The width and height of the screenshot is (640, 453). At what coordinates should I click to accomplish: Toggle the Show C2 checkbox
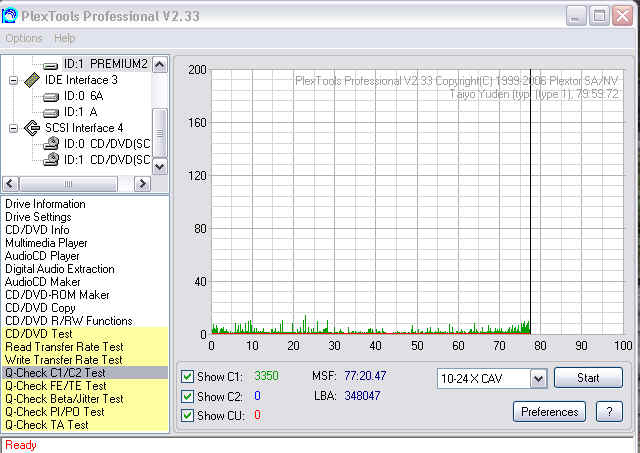187,396
